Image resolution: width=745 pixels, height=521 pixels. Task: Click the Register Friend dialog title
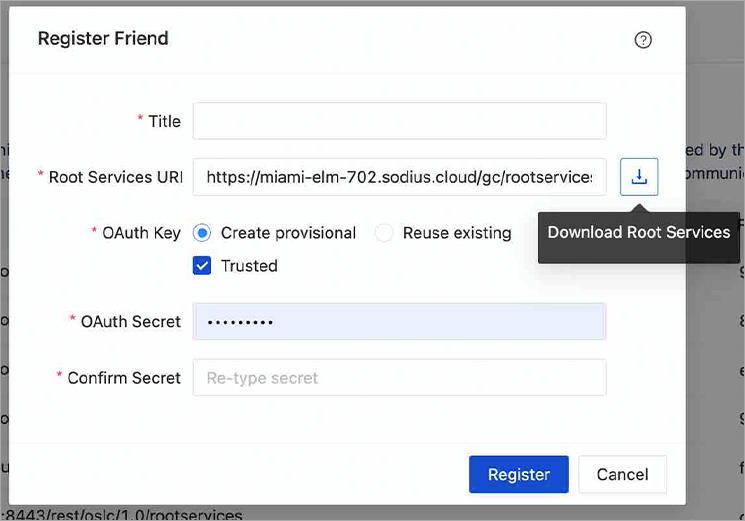(x=103, y=38)
